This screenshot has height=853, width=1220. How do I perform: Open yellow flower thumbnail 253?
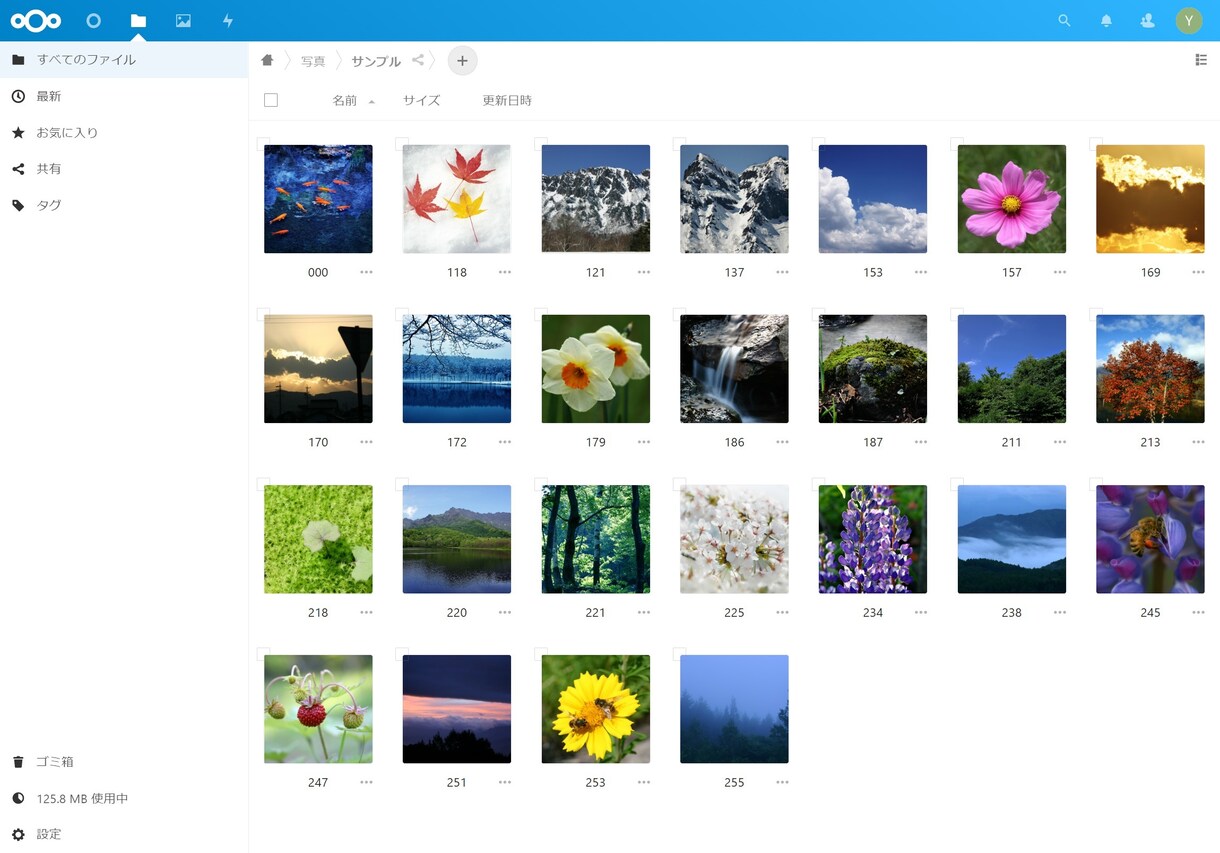point(595,709)
